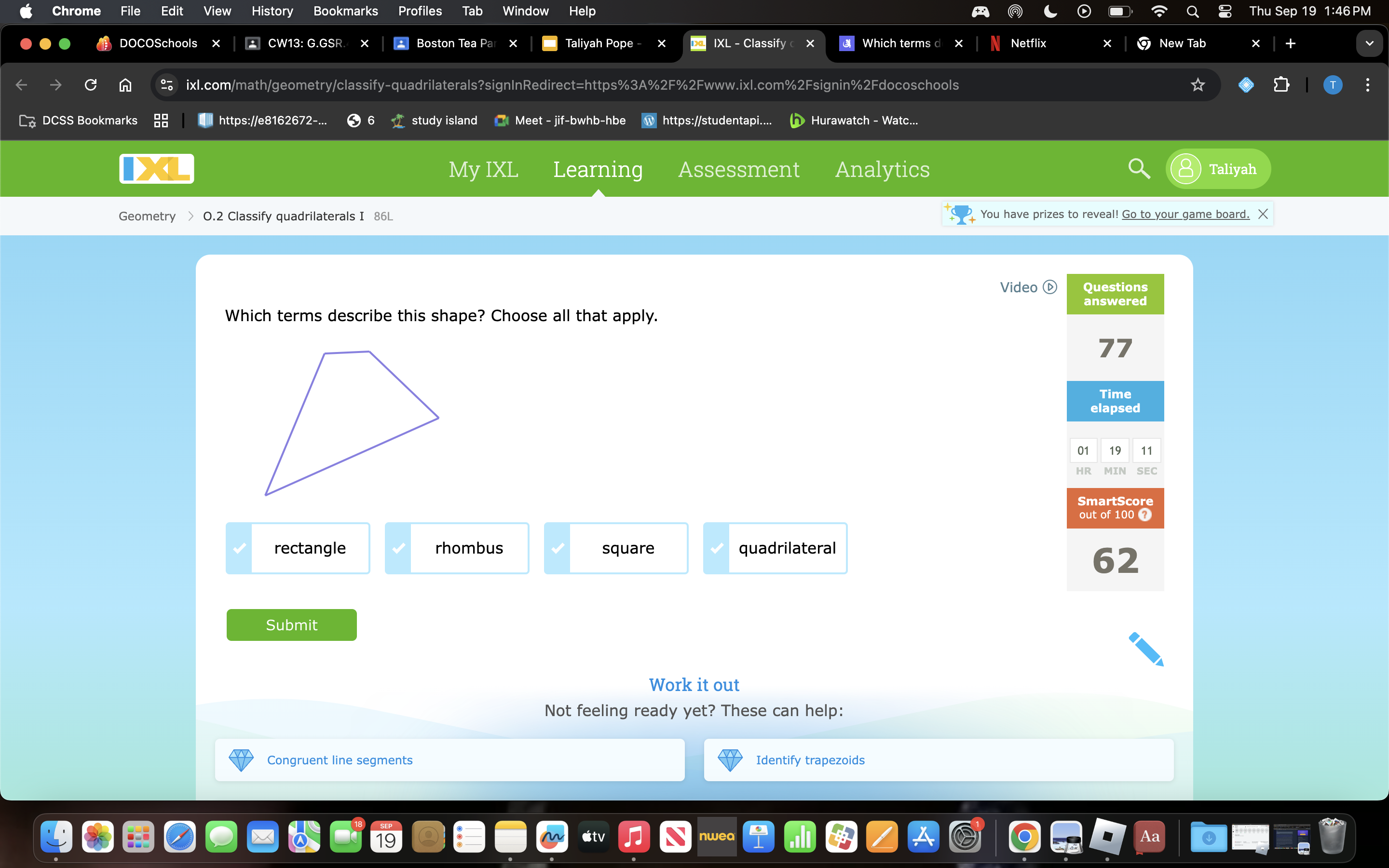Click the trophy/prizes icon in header
The width and height of the screenshot is (1389, 868).
point(960,214)
